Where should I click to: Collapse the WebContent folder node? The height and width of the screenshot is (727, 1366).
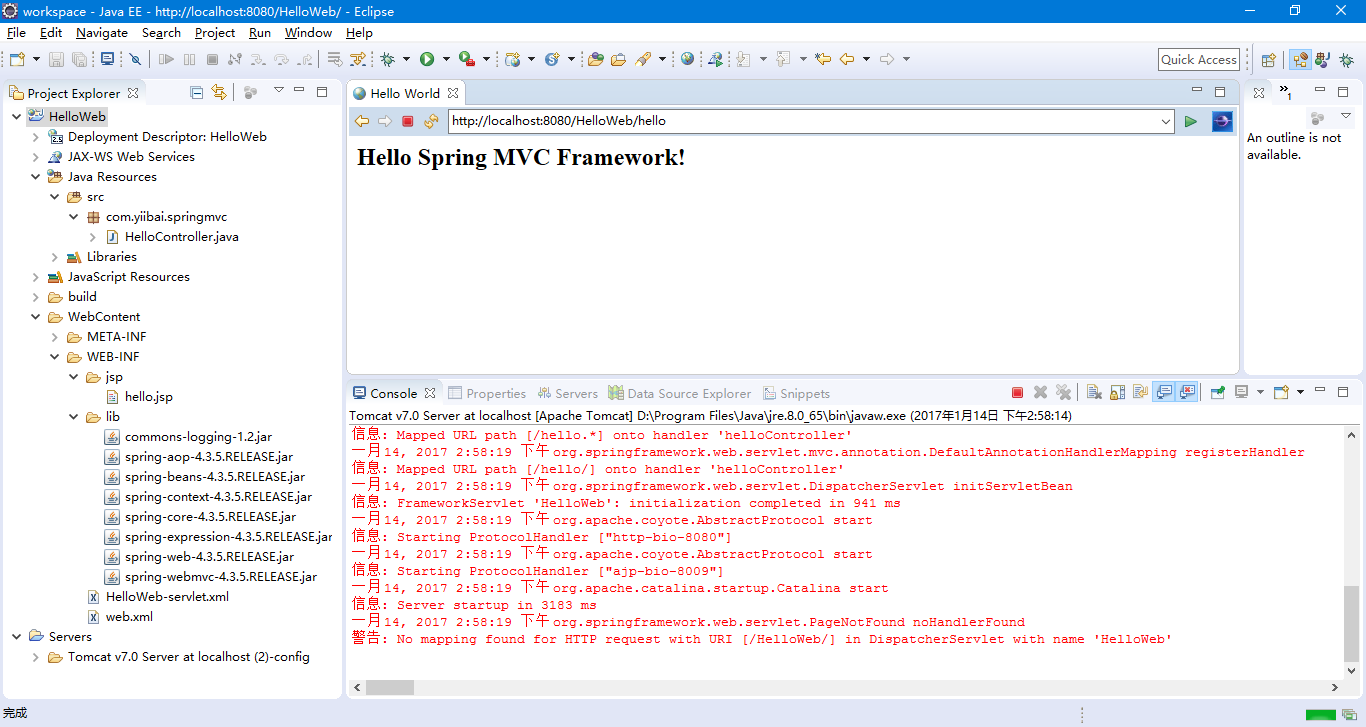pyautogui.click(x=36, y=317)
